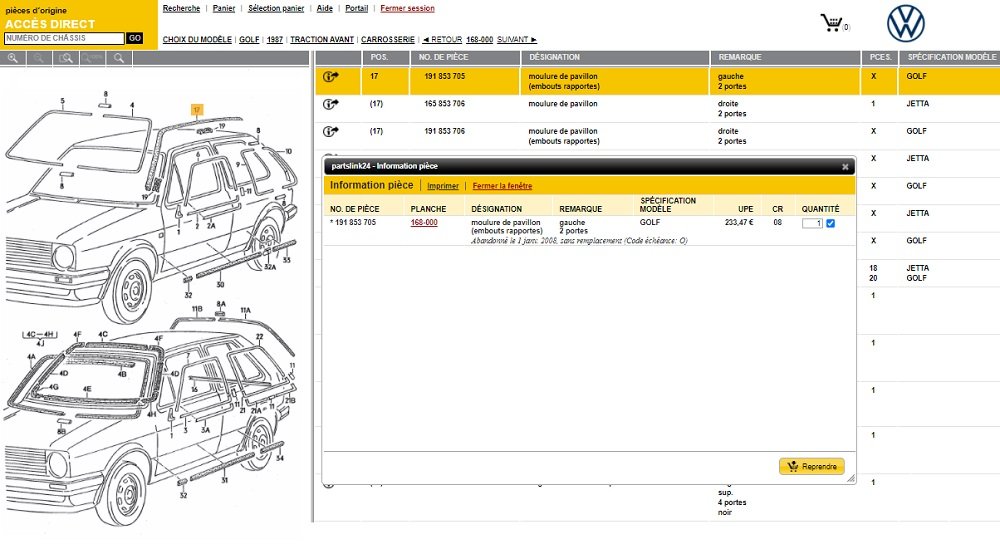Viewport: 1000px width, 549px height.
Task: Click the zoom-in magnifier in diagram toolbar
Action: tap(13, 58)
